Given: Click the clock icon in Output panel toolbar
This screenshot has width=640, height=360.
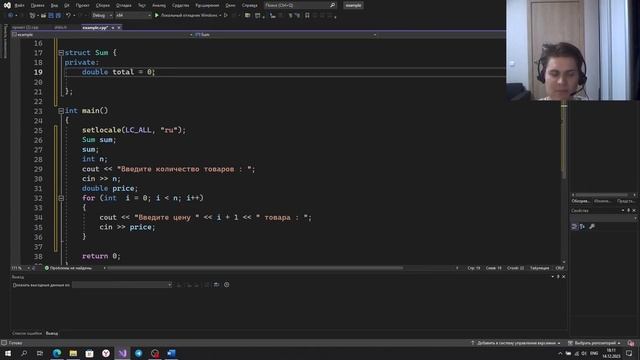Looking at the screenshot, I should pyautogui.click(x=227, y=284).
